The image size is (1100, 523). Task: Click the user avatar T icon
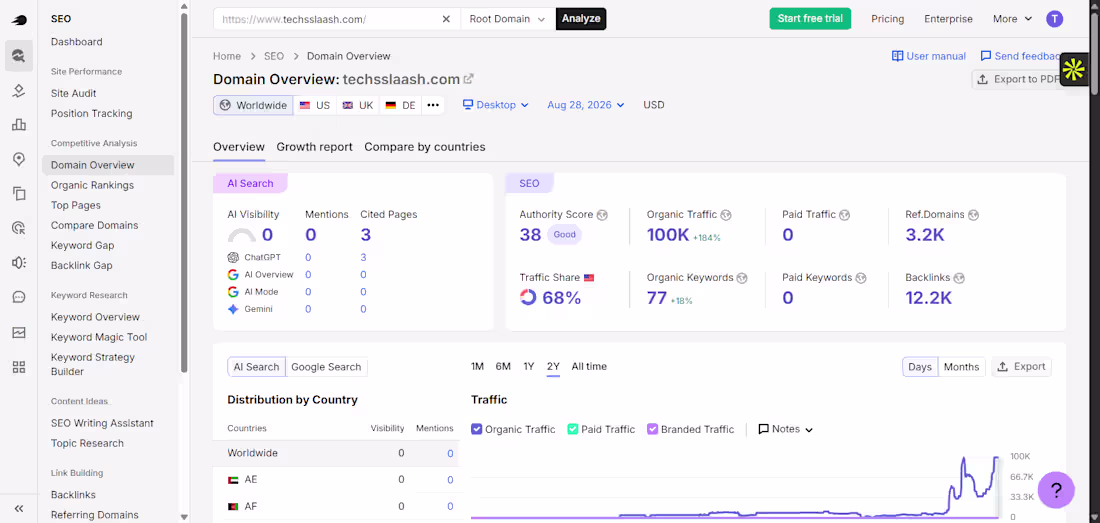1054,19
